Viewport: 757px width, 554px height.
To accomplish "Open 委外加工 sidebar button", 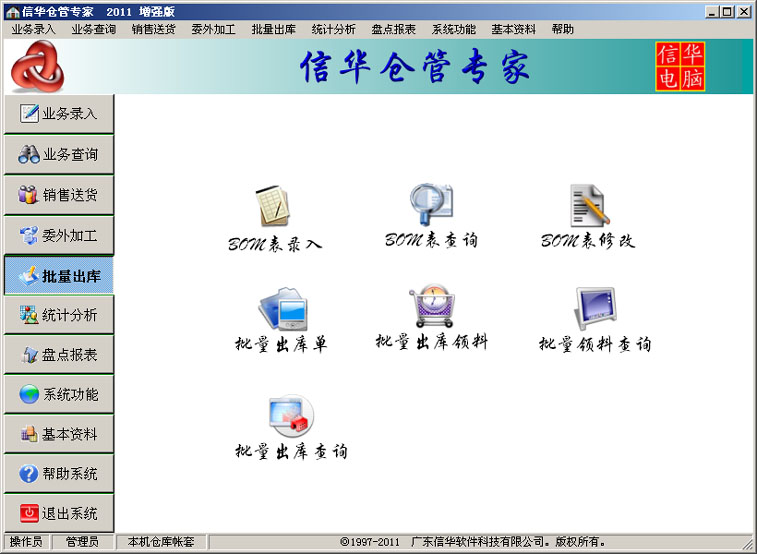I will coord(59,235).
